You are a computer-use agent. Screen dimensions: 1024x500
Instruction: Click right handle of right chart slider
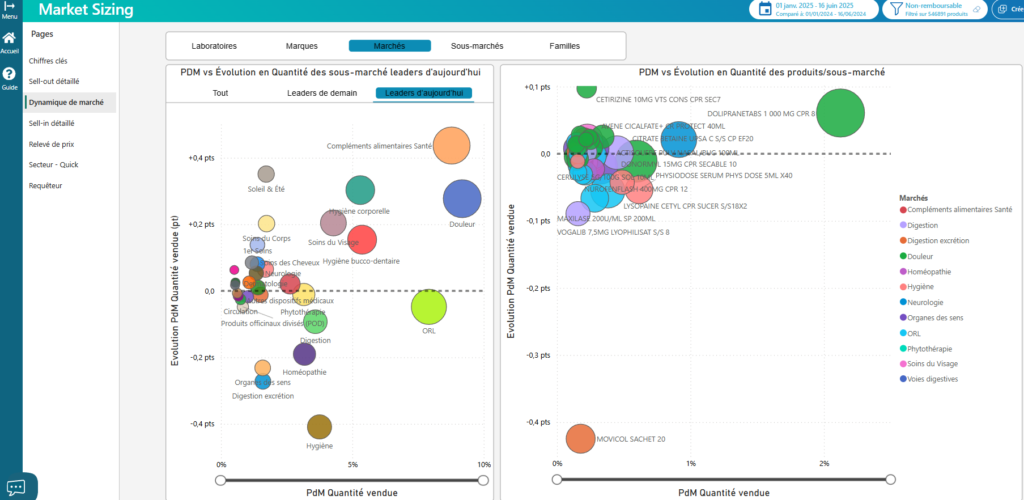[x=890, y=479]
